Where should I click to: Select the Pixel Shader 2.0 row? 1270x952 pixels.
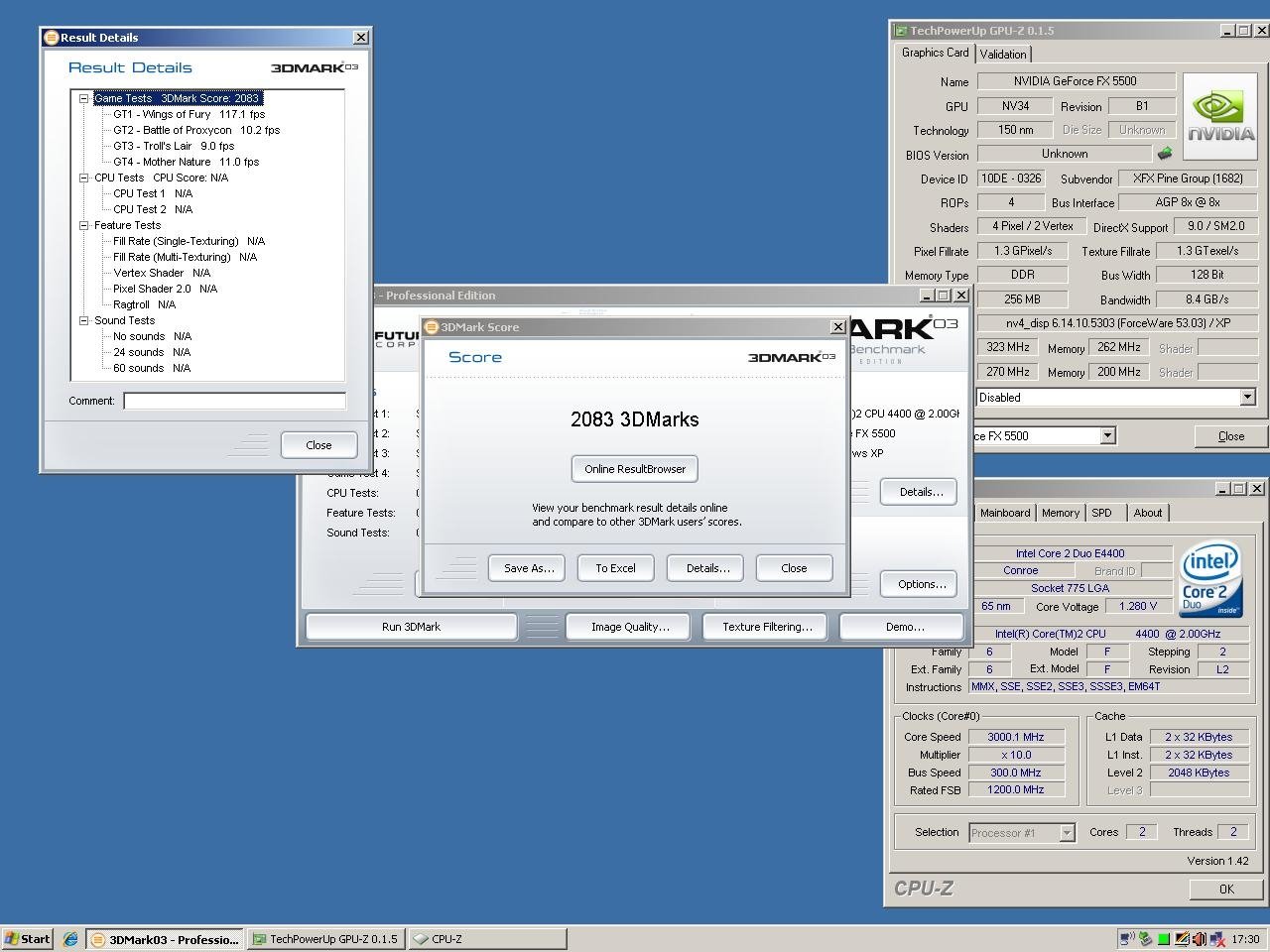pyautogui.click(x=165, y=289)
